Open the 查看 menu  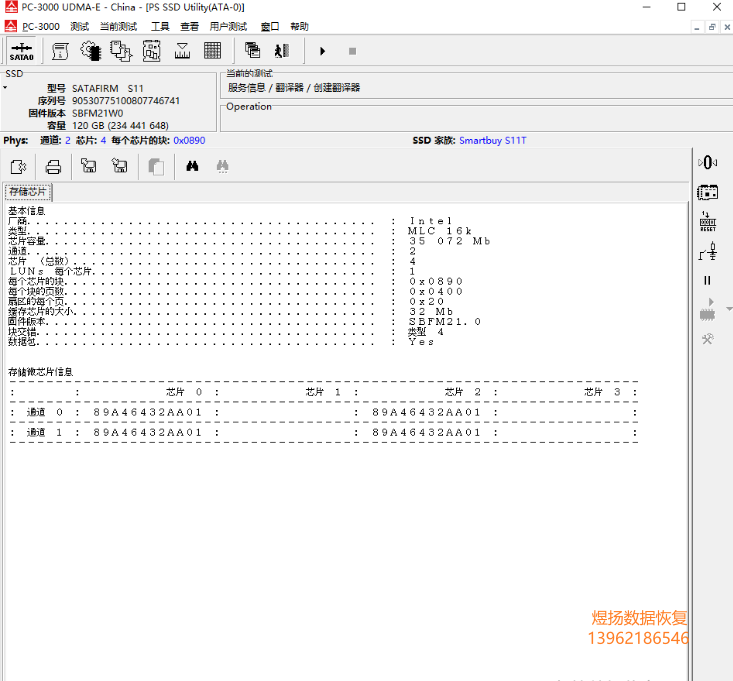[x=189, y=27]
